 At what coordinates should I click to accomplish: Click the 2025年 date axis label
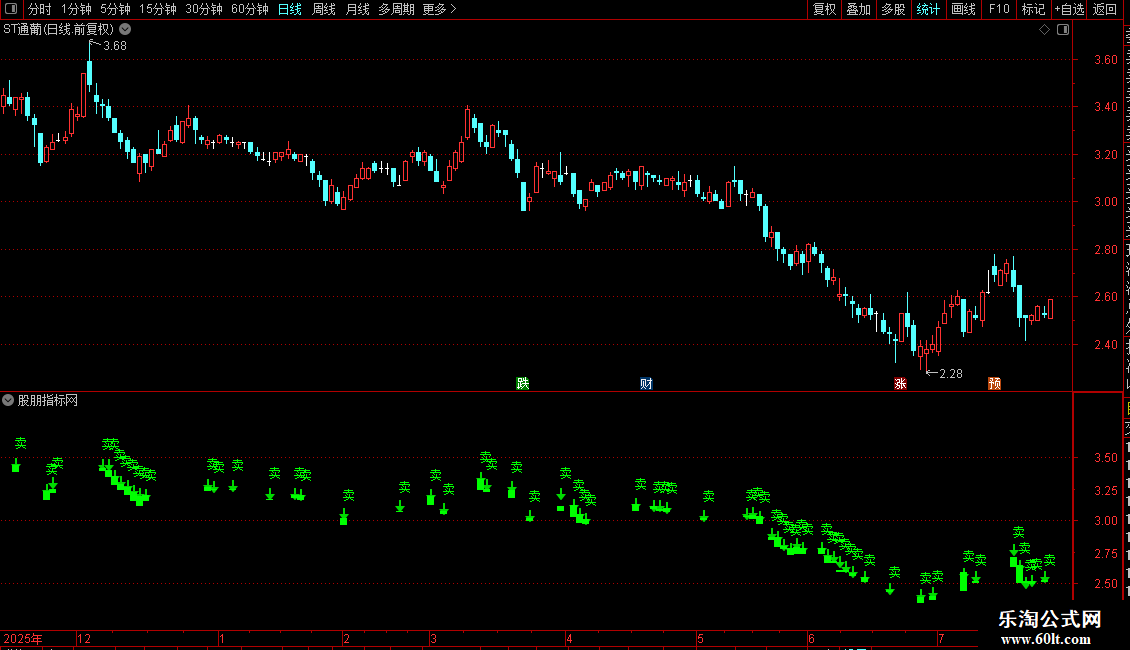coord(23,638)
